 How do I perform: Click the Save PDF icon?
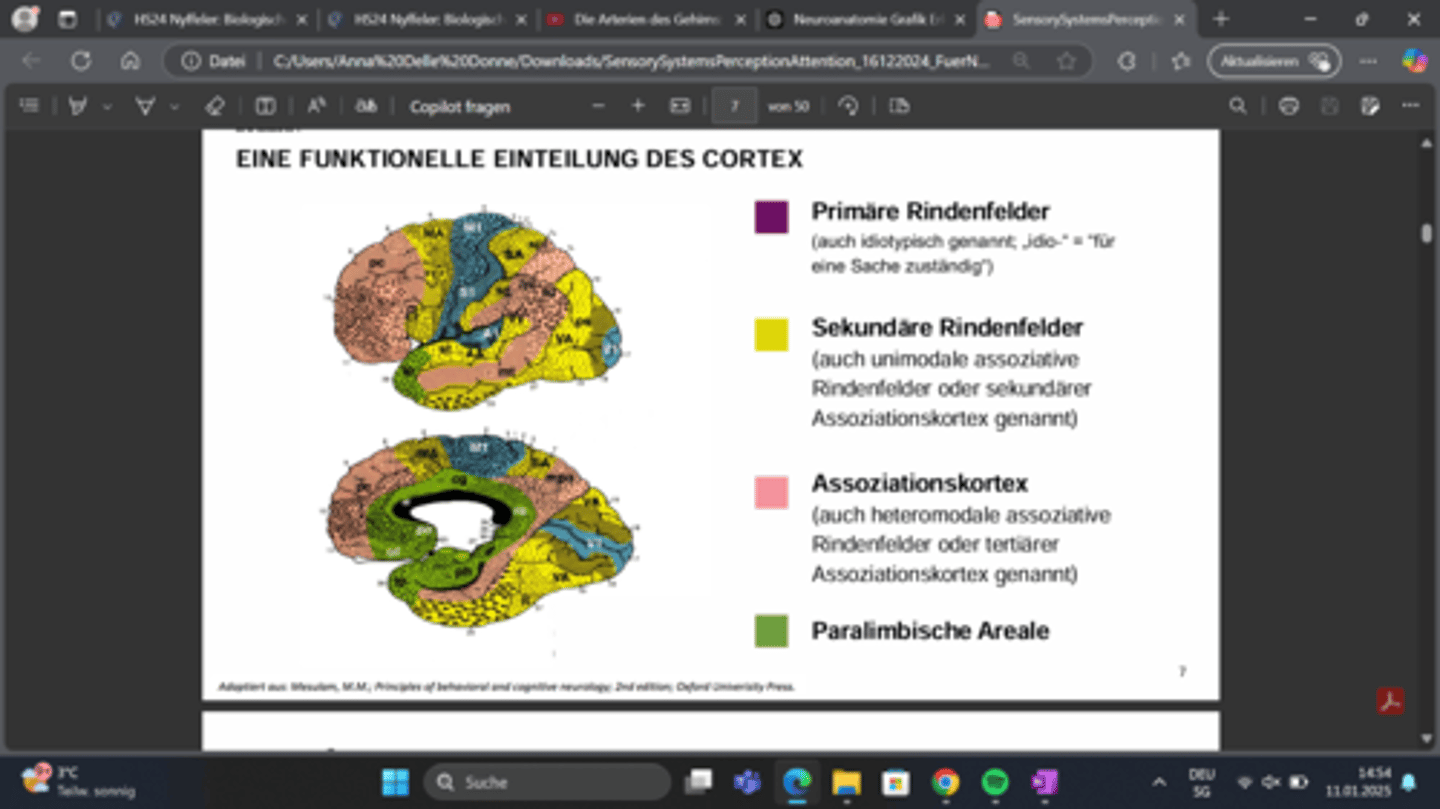pos(1329,106)
